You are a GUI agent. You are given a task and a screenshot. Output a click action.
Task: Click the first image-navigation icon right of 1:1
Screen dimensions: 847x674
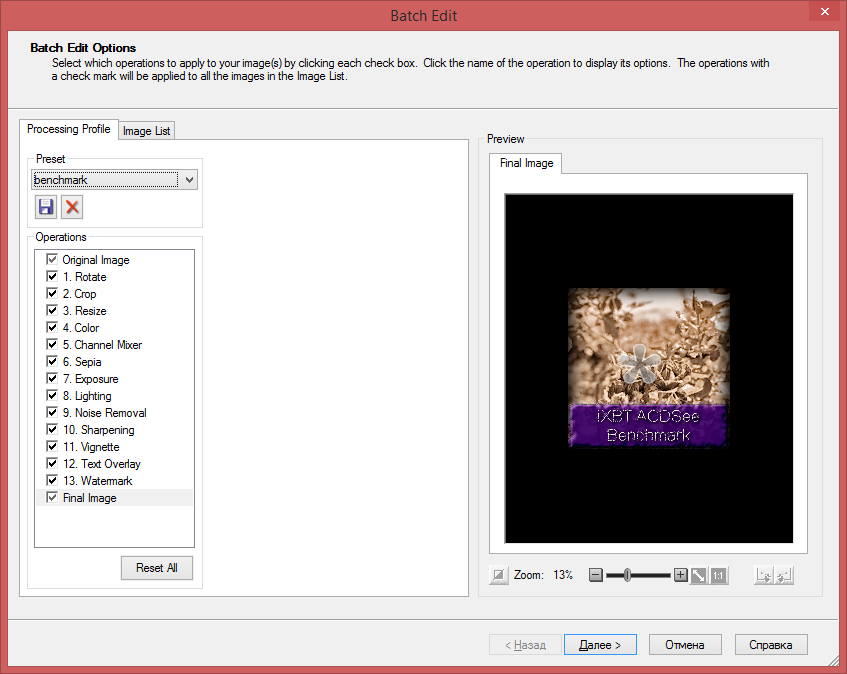coord(764,575)
